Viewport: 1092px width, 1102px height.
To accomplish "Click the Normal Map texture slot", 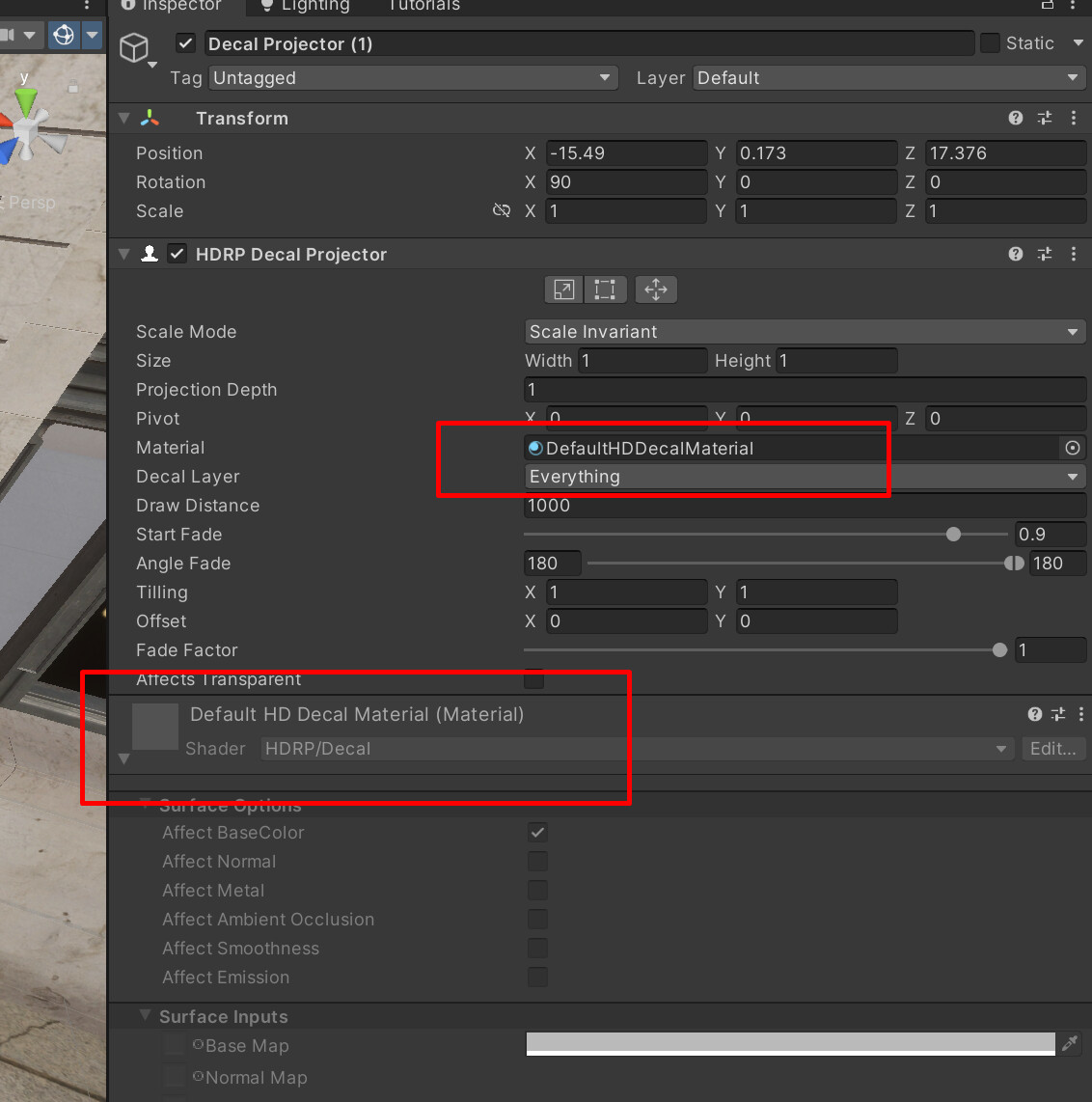I will 174,1076.
